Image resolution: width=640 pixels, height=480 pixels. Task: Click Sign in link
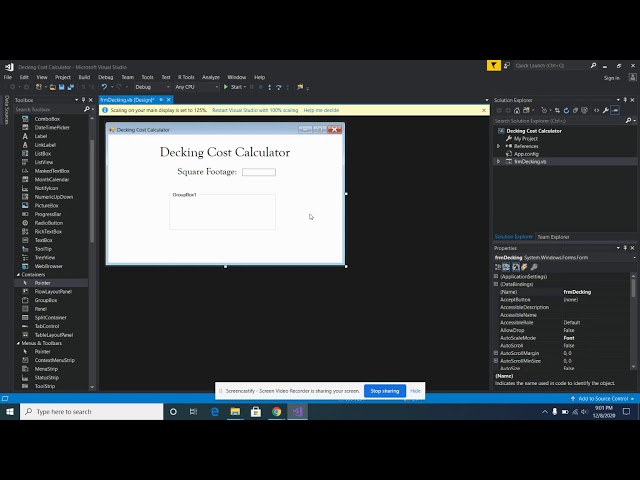(x=611, y=78)
